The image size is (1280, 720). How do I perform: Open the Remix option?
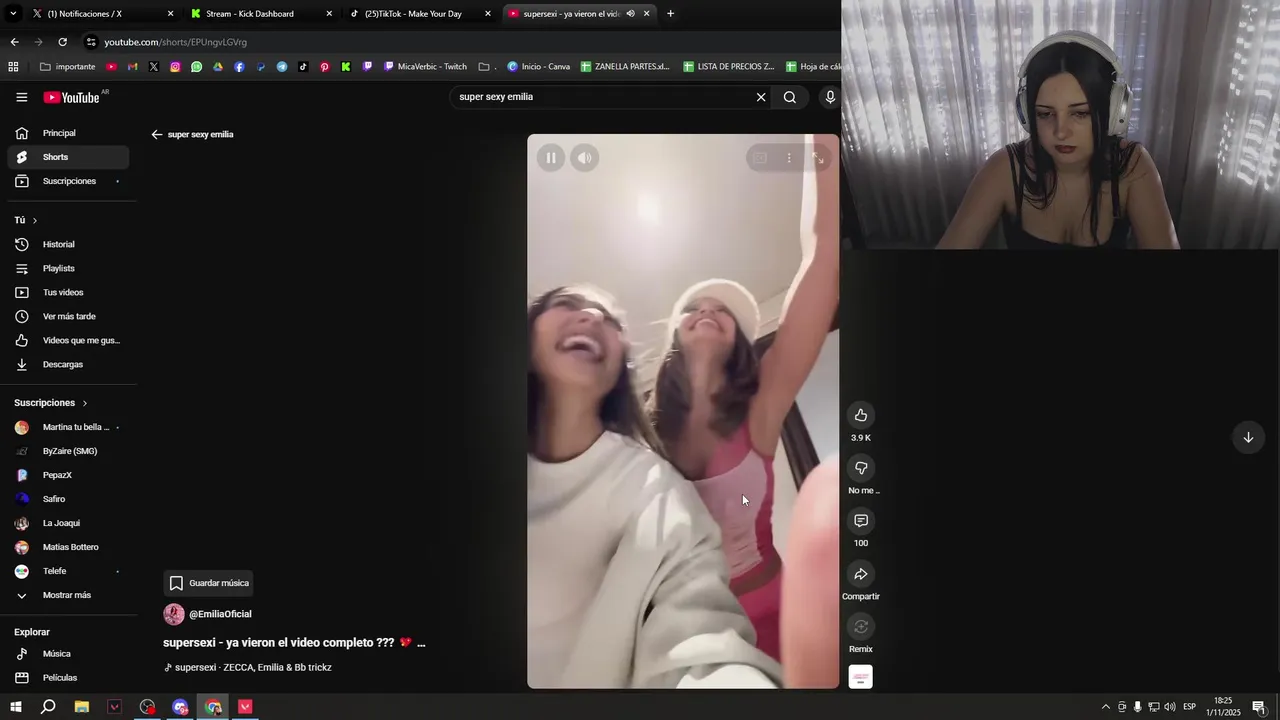pos(861,627)
